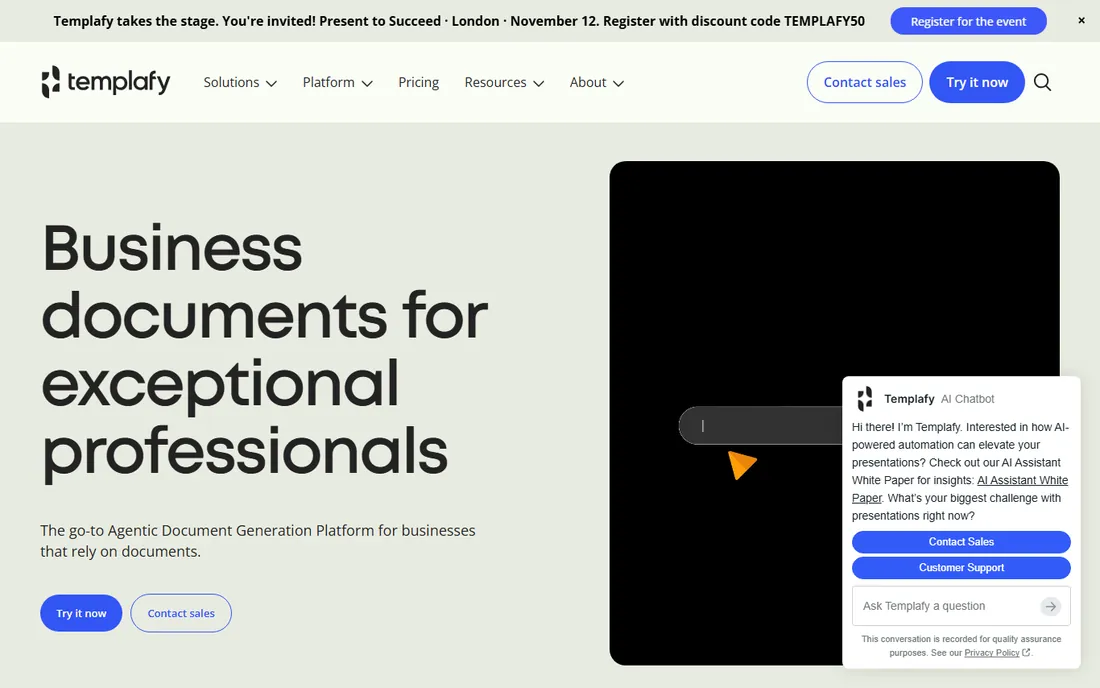
Task: Click the 'Present to Succeed' announcement text
Action: [380, 21]
